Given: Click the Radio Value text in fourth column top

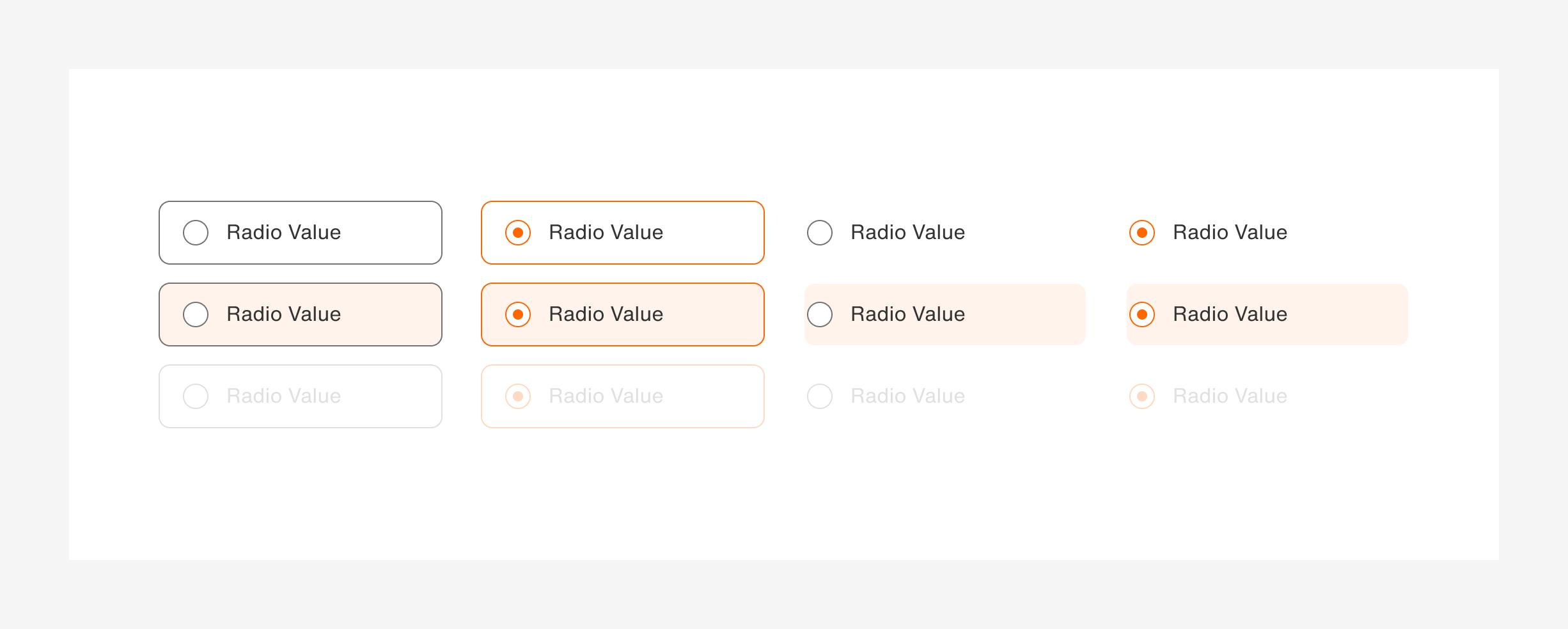Looking at the screenshot, I should (1229, 232).
